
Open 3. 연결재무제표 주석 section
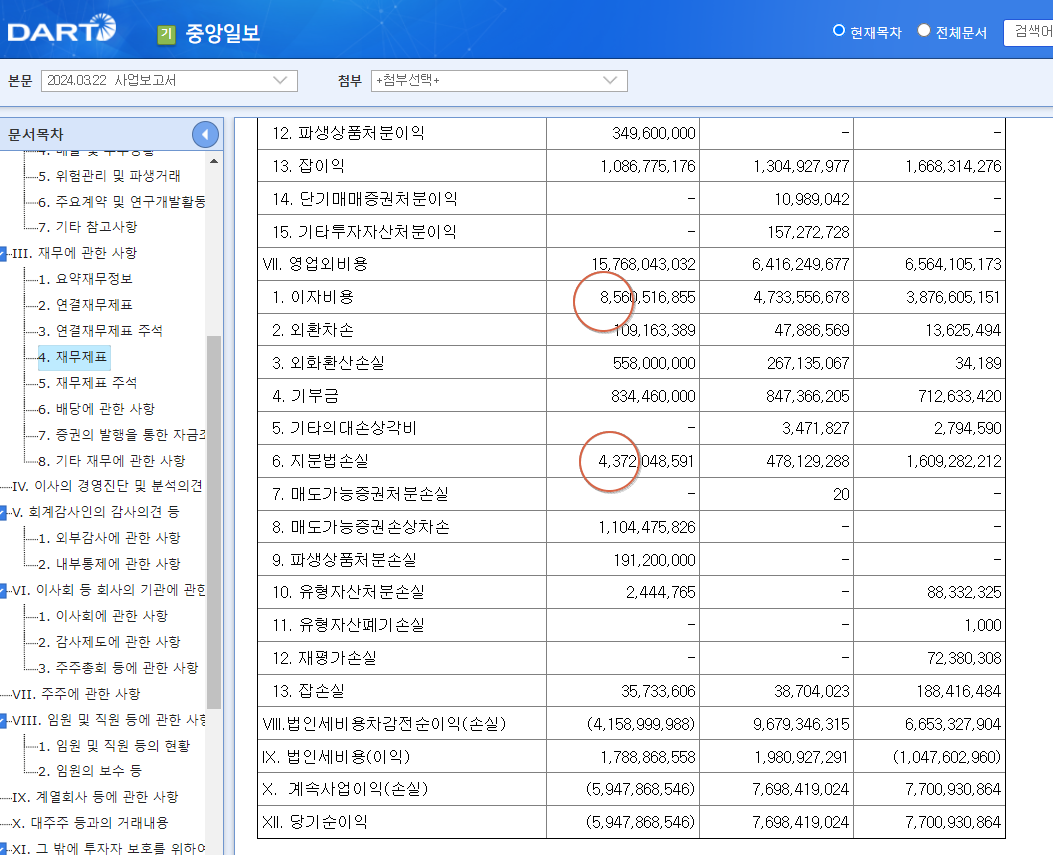tap(100, 330)
